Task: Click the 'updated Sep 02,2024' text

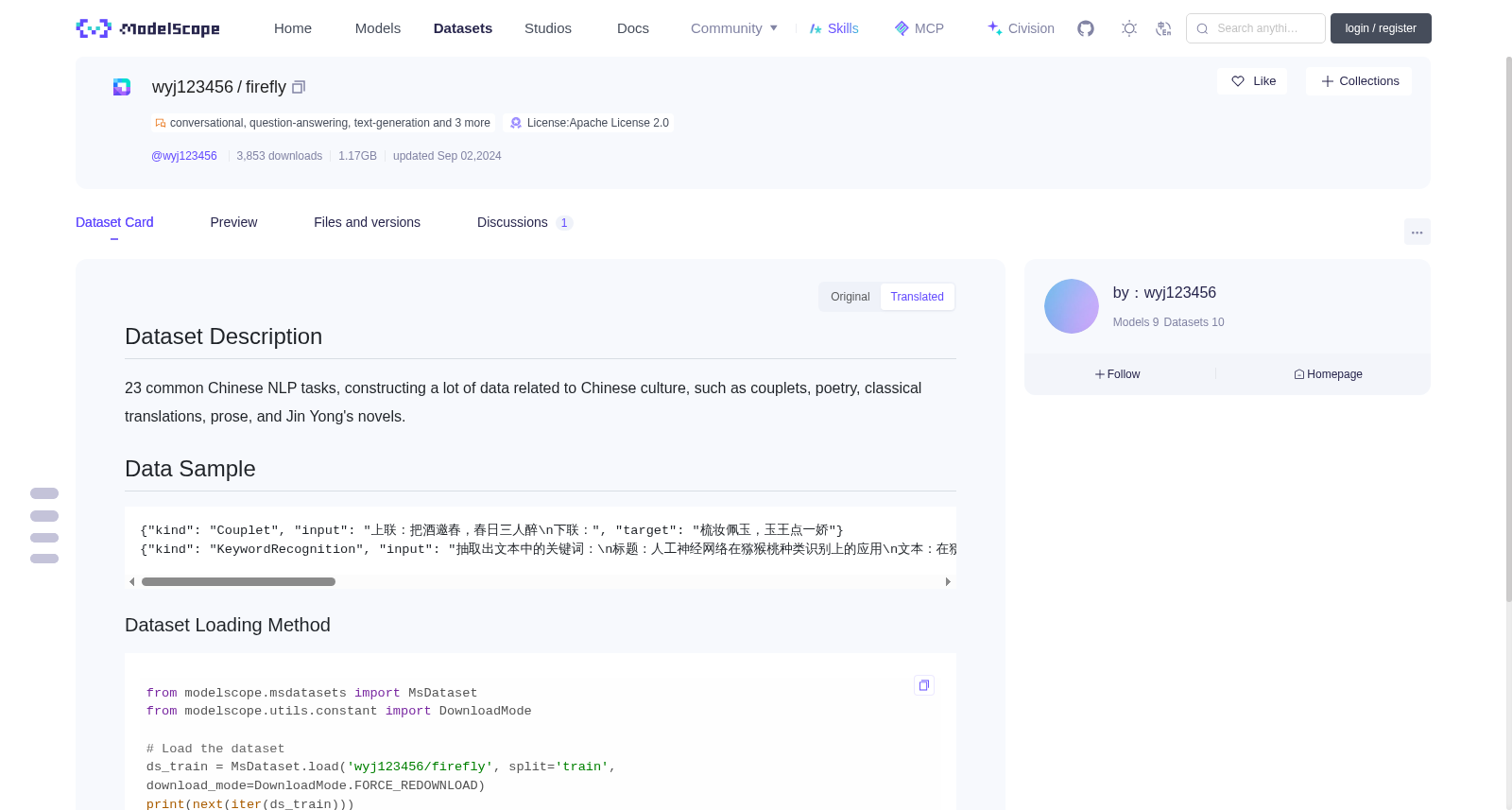Action: click(447, 156)
